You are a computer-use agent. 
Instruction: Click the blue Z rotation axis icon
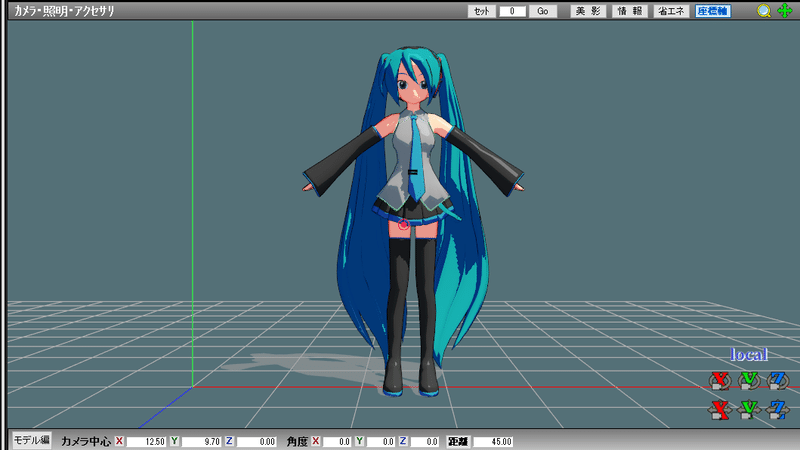pyautogui.click(x=778, y=380)
